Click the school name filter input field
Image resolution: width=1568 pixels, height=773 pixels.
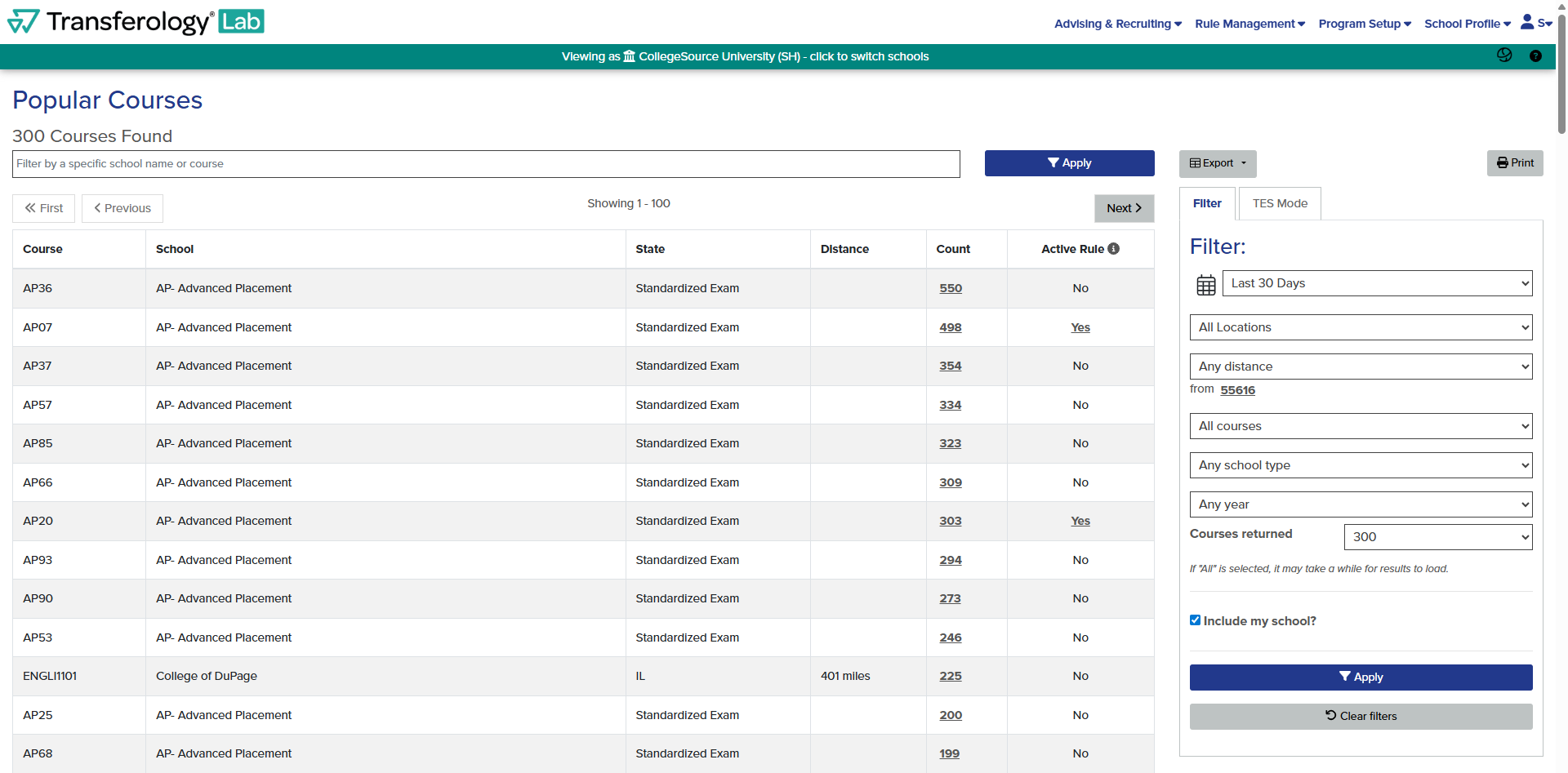[x=485, y=163]
